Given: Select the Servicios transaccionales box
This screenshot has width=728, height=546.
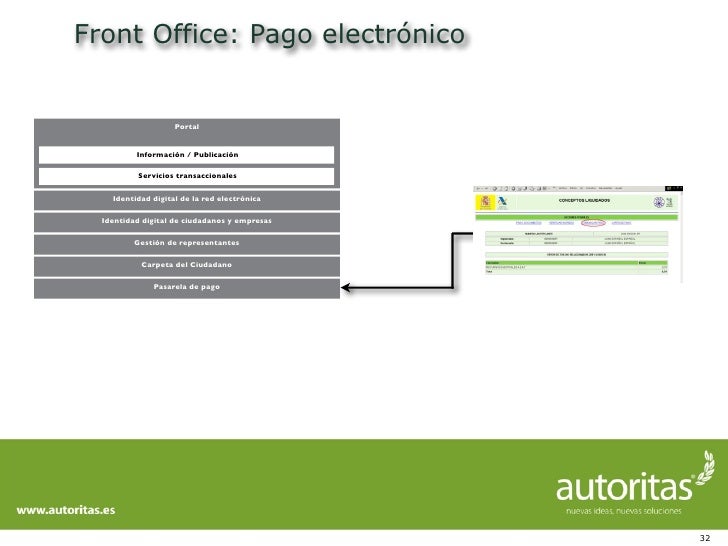Looking at the screenshot, I should coord(186,176).
